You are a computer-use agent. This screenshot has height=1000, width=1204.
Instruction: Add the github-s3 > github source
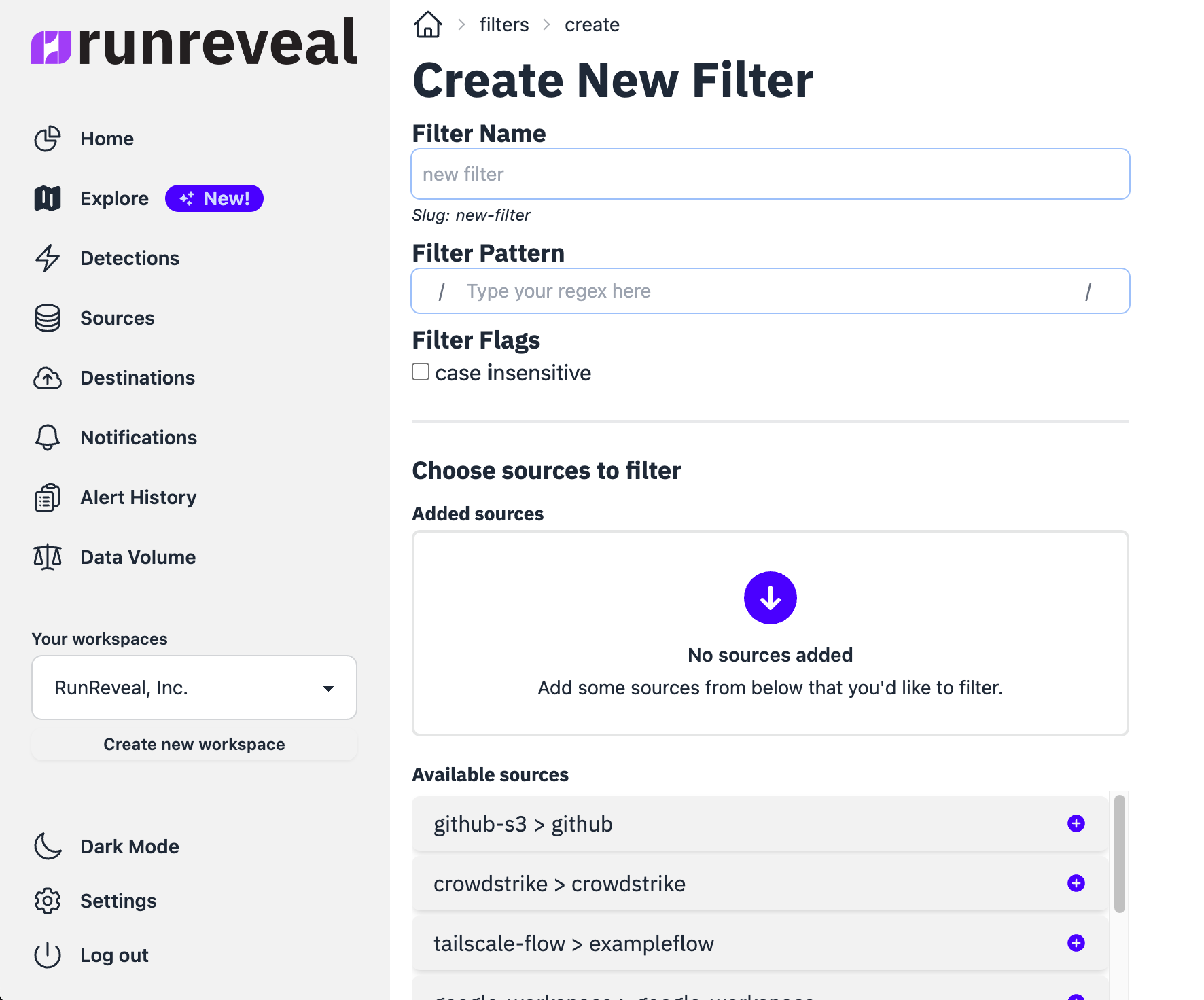click(1076, 823)
